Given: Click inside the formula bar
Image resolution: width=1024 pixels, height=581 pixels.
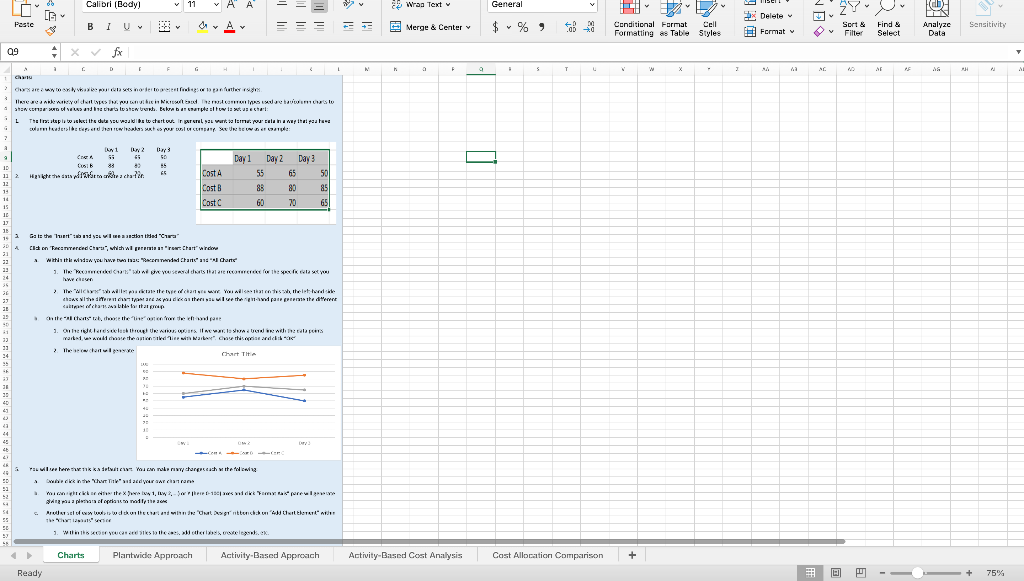Looking at the screenshot, I should coord(570,52).
